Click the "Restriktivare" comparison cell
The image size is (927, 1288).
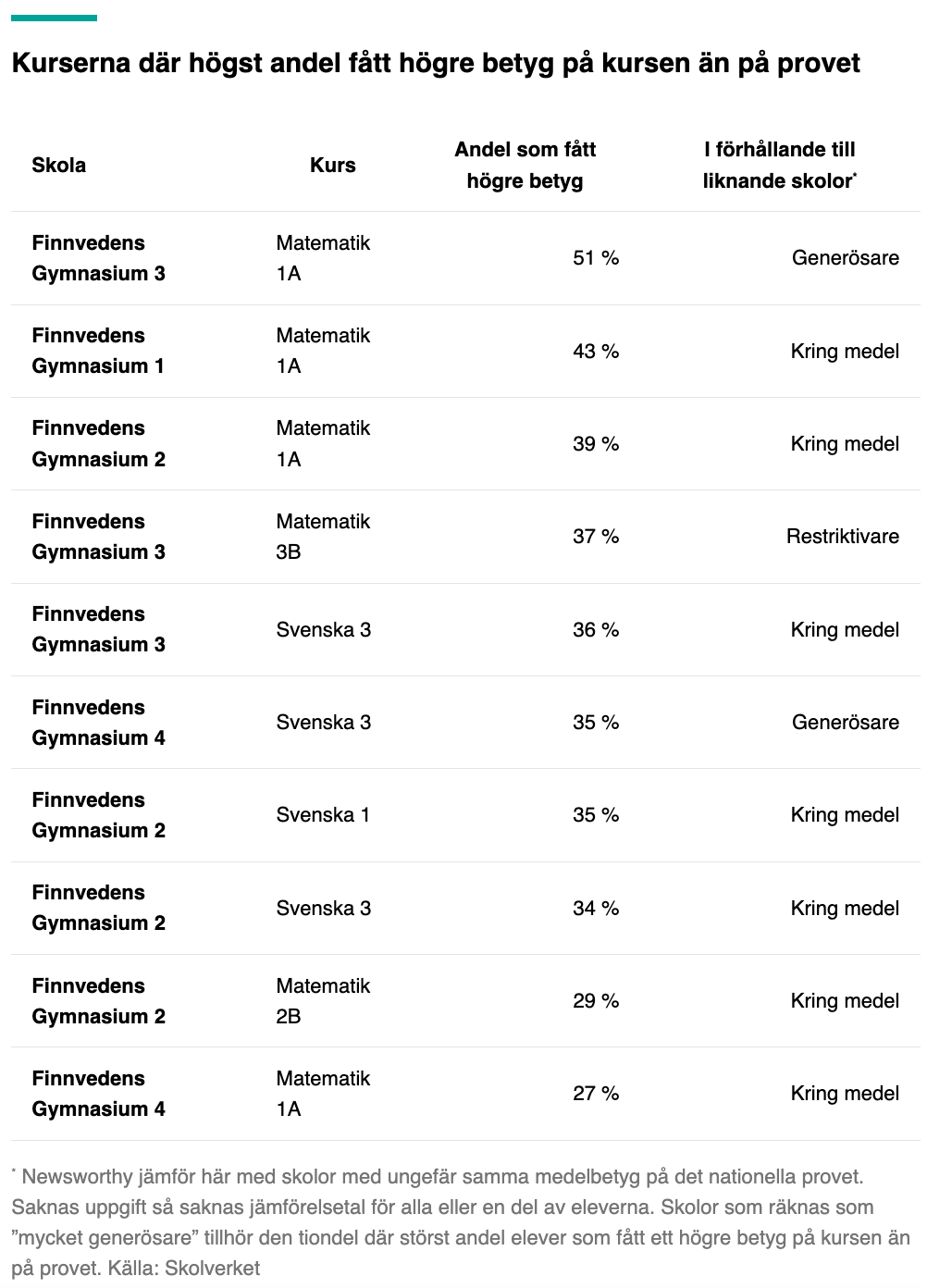pos(842,537)
